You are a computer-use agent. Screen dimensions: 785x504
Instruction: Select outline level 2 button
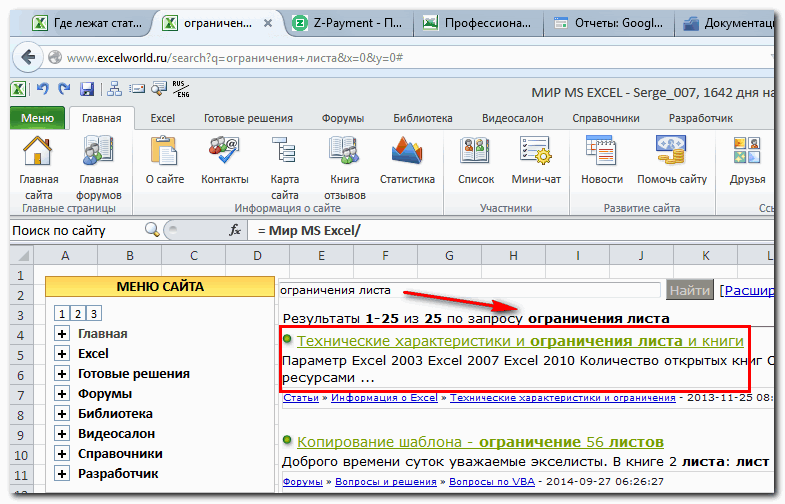click(78, 314)
